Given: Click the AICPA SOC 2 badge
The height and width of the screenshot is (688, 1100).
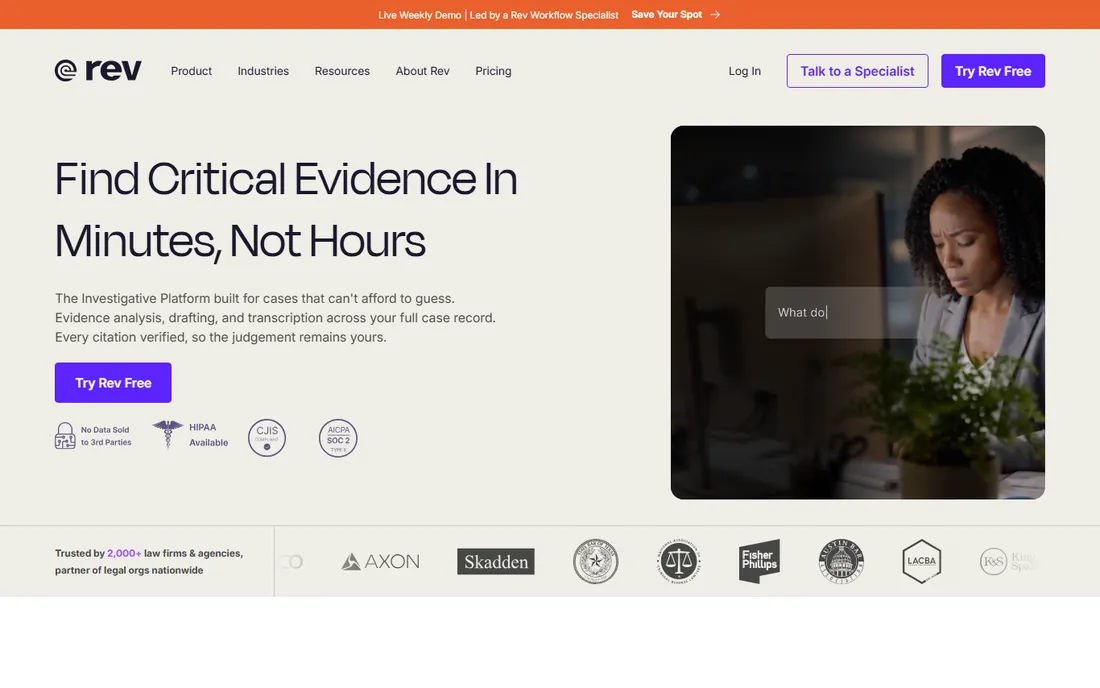Looking at the screenshot, I should tap(338, 438).
